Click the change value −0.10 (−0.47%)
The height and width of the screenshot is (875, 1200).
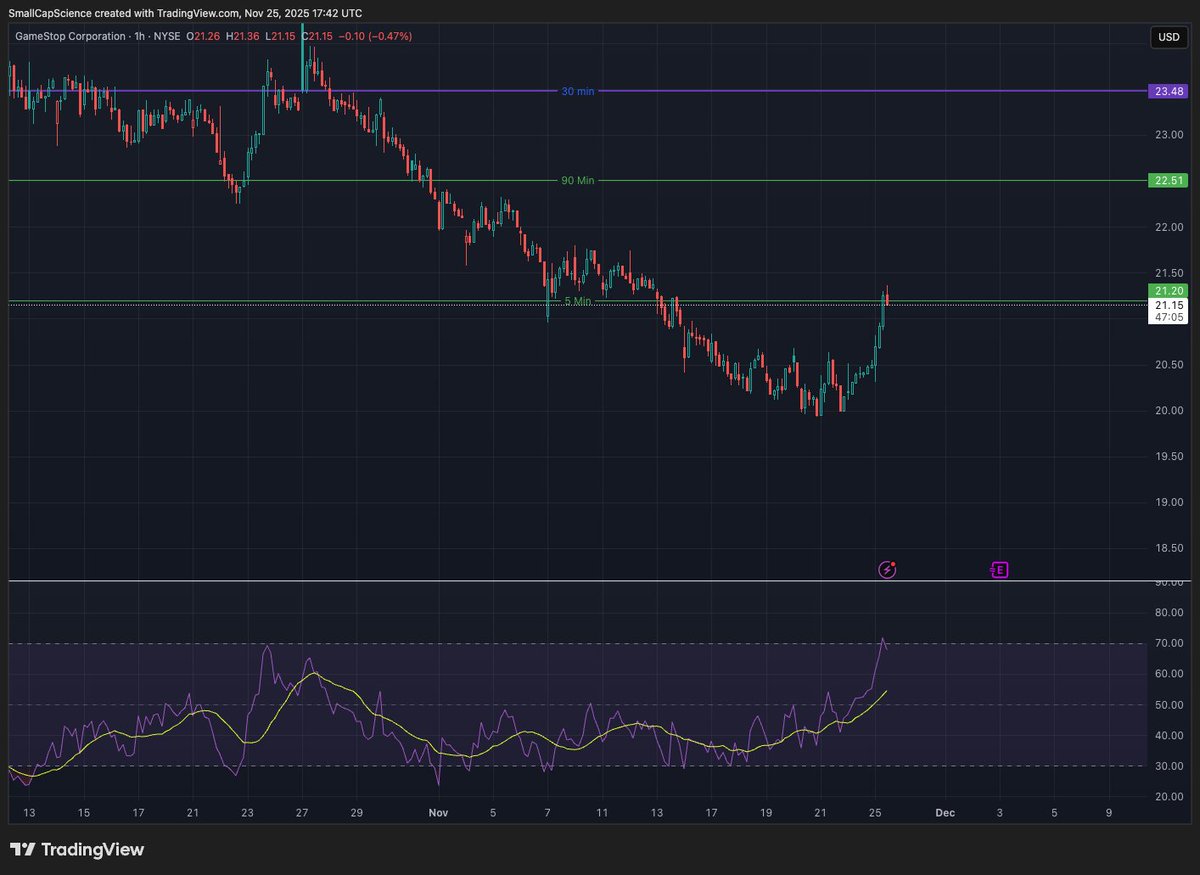pos(375,36)
